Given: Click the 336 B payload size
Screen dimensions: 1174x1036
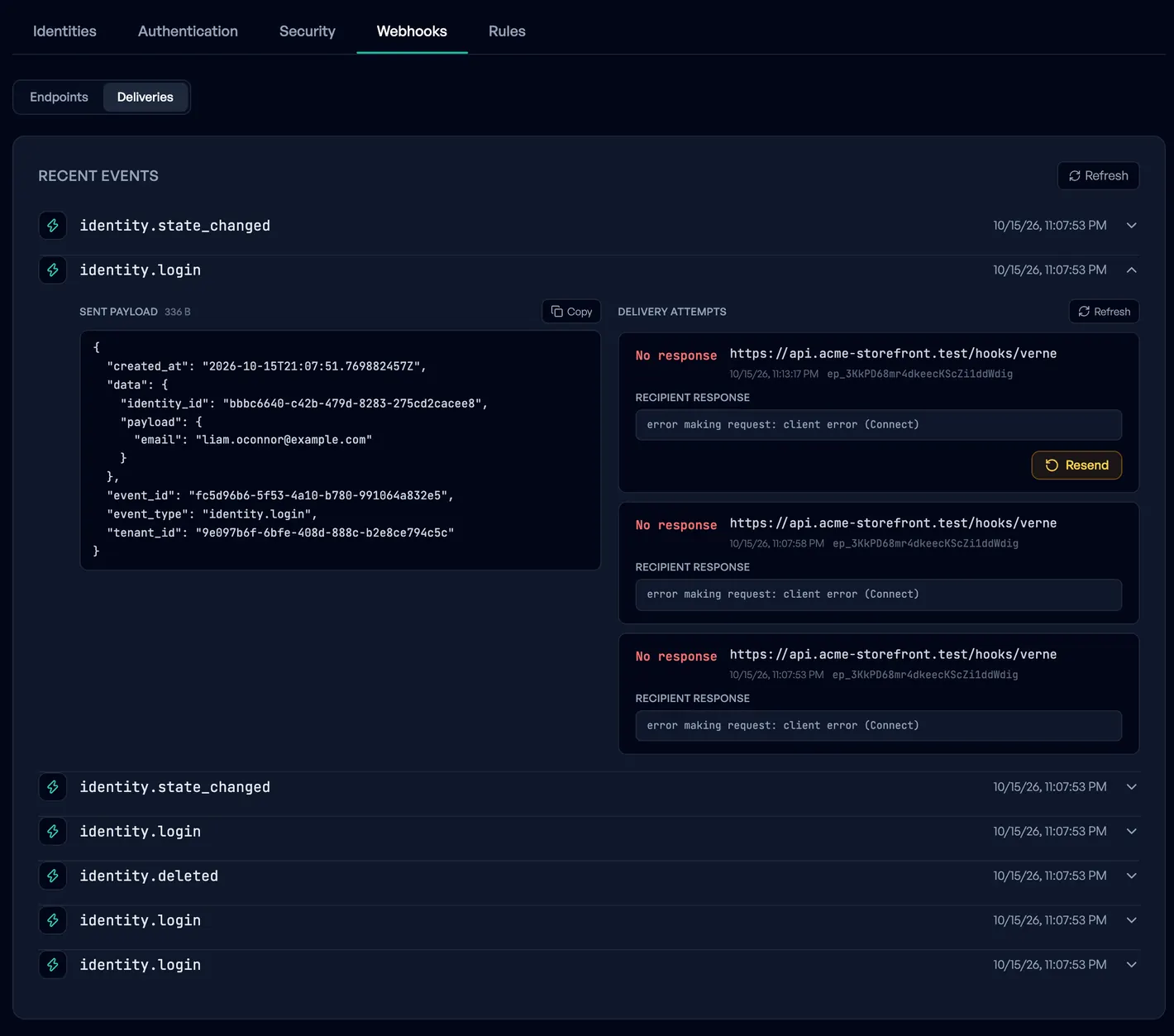Looking at the screenshot, I should [x=178, y=312].
